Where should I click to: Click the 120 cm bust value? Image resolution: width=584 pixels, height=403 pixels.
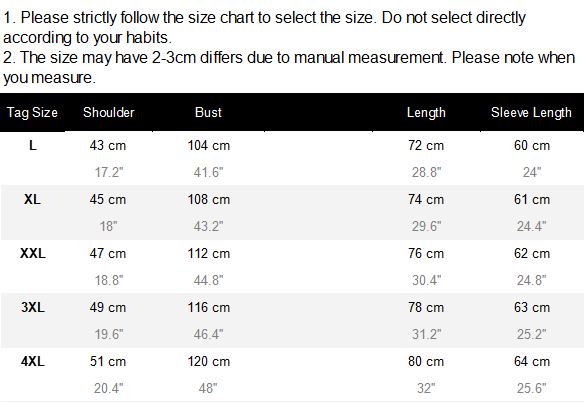[209, 361]
